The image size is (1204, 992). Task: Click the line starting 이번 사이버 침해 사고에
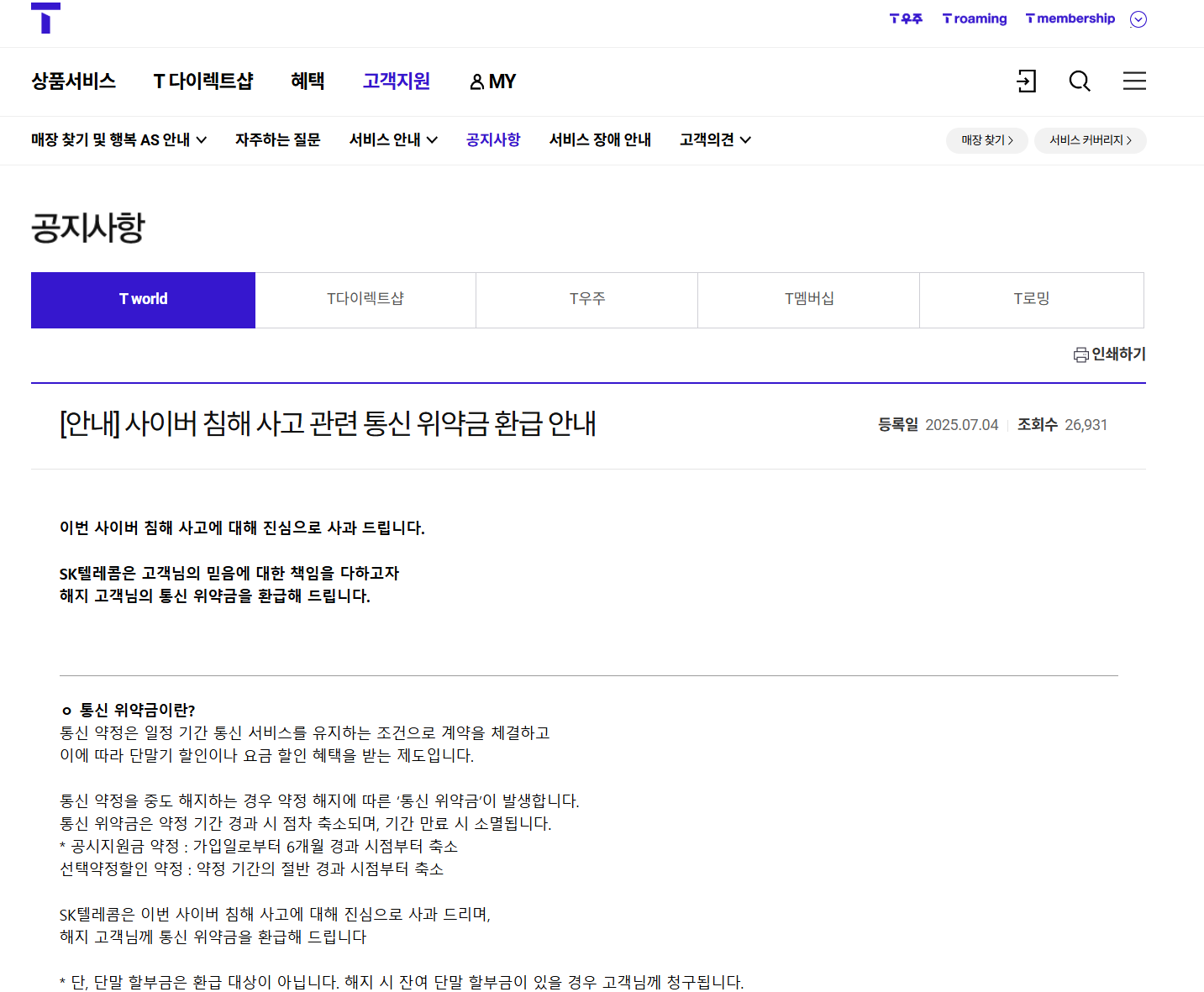(x=242, y=527)
